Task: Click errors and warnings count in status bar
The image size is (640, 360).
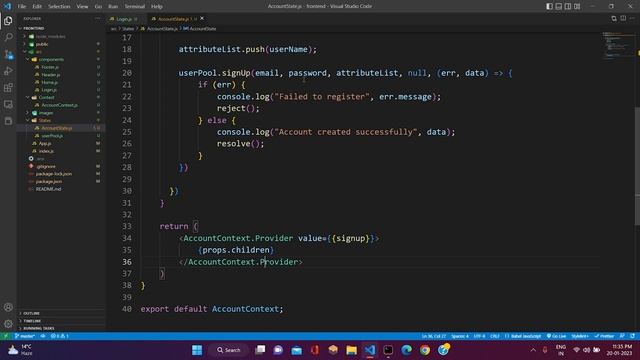Action: click(60, 336)
